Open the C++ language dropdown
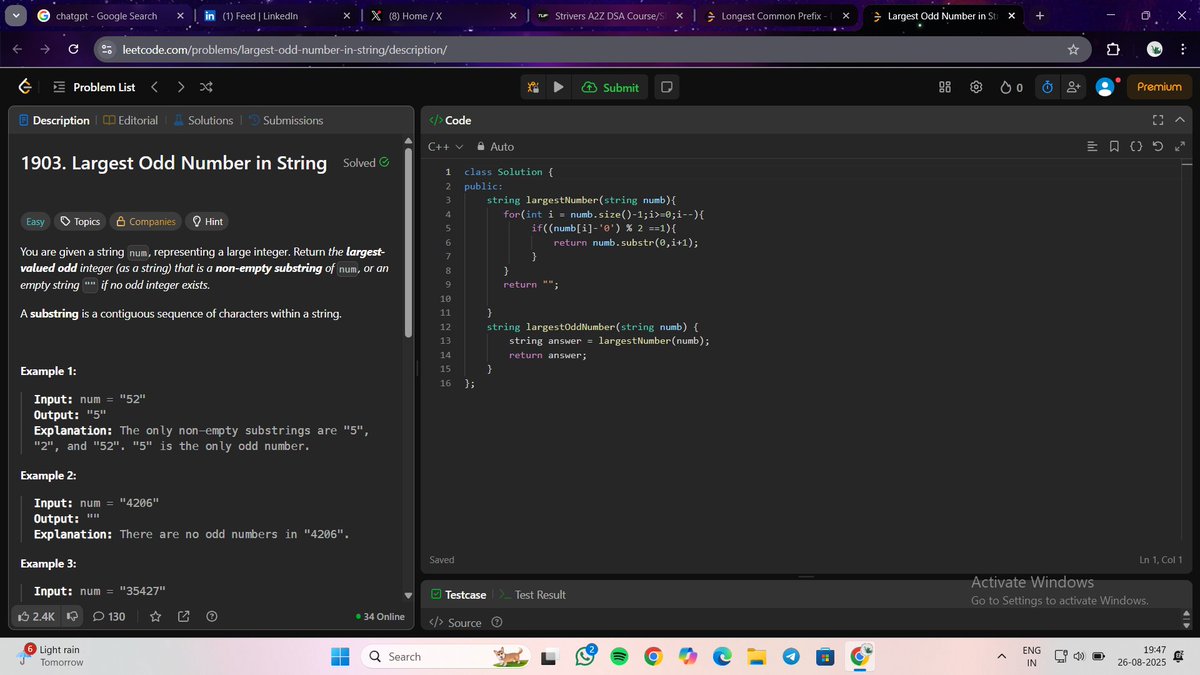Viewport: 1200px width, 675px height. [446, 146]
